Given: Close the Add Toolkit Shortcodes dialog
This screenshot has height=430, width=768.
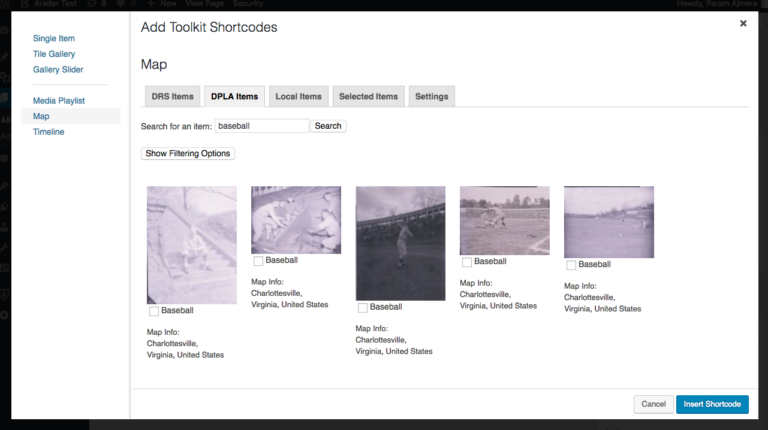Looking at the screenshot, I should [743, 23].
